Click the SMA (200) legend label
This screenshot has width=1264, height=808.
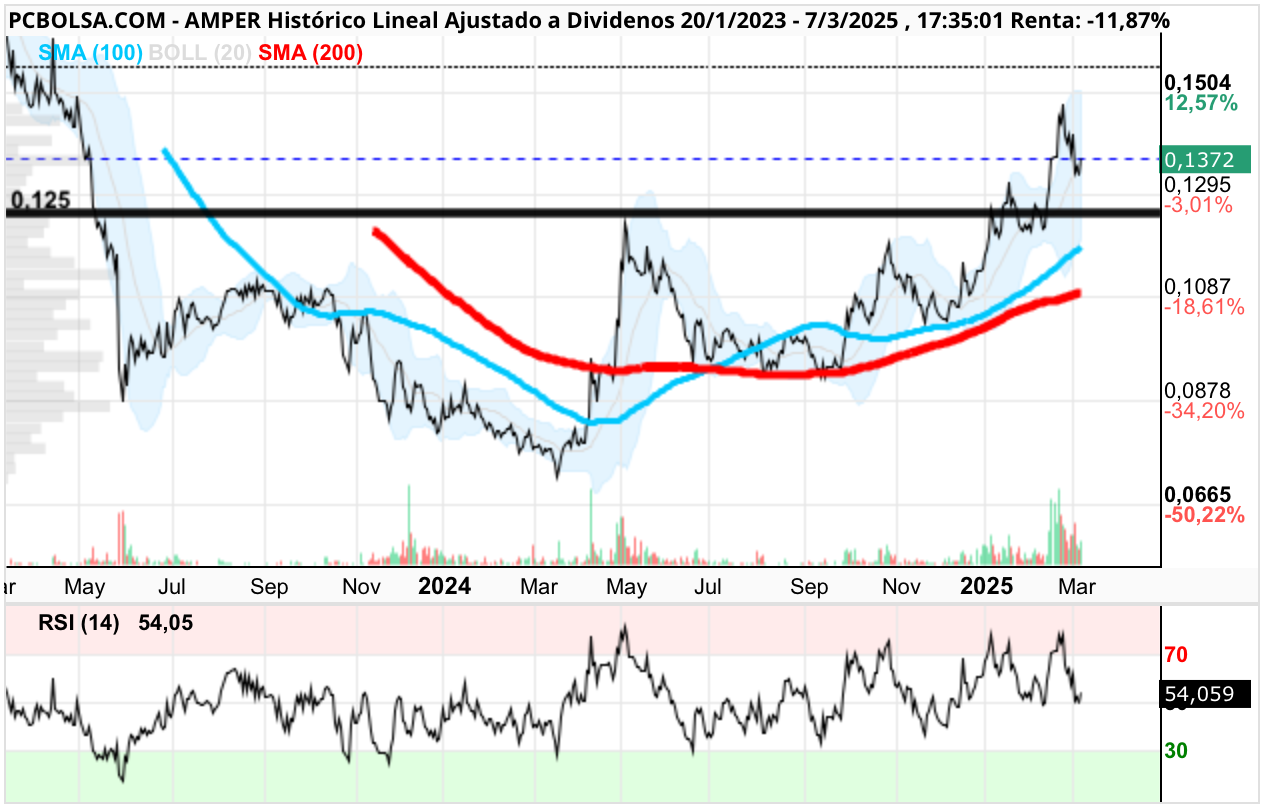310,53
